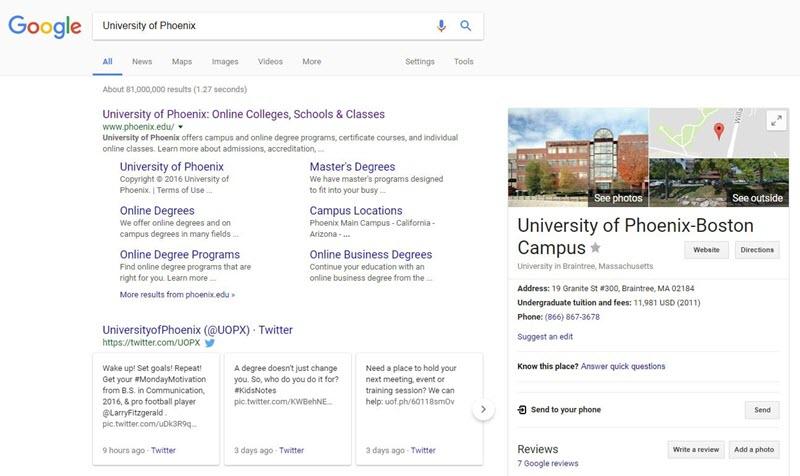The width and height of the screenshot is (800, 476).
Task: Open tweet about holding your next meeting
Action: point(419,409)
